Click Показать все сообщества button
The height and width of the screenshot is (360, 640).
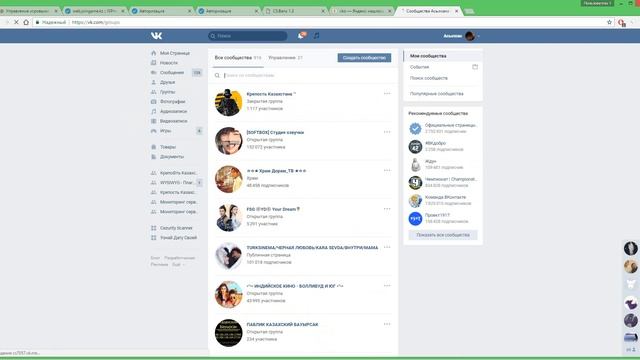(x=443, y=235)
